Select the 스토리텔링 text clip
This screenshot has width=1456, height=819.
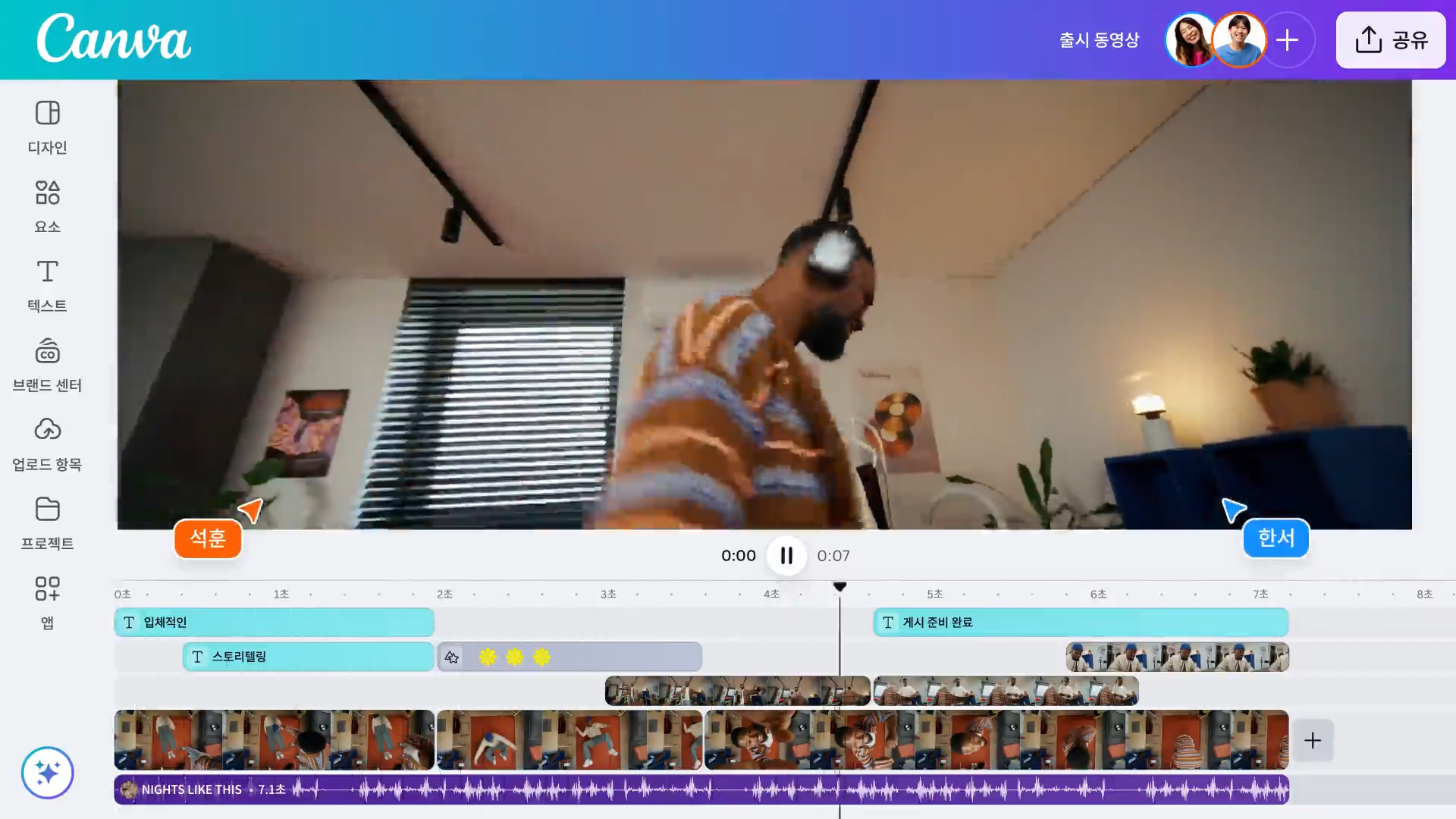click(x=308, y=657)
